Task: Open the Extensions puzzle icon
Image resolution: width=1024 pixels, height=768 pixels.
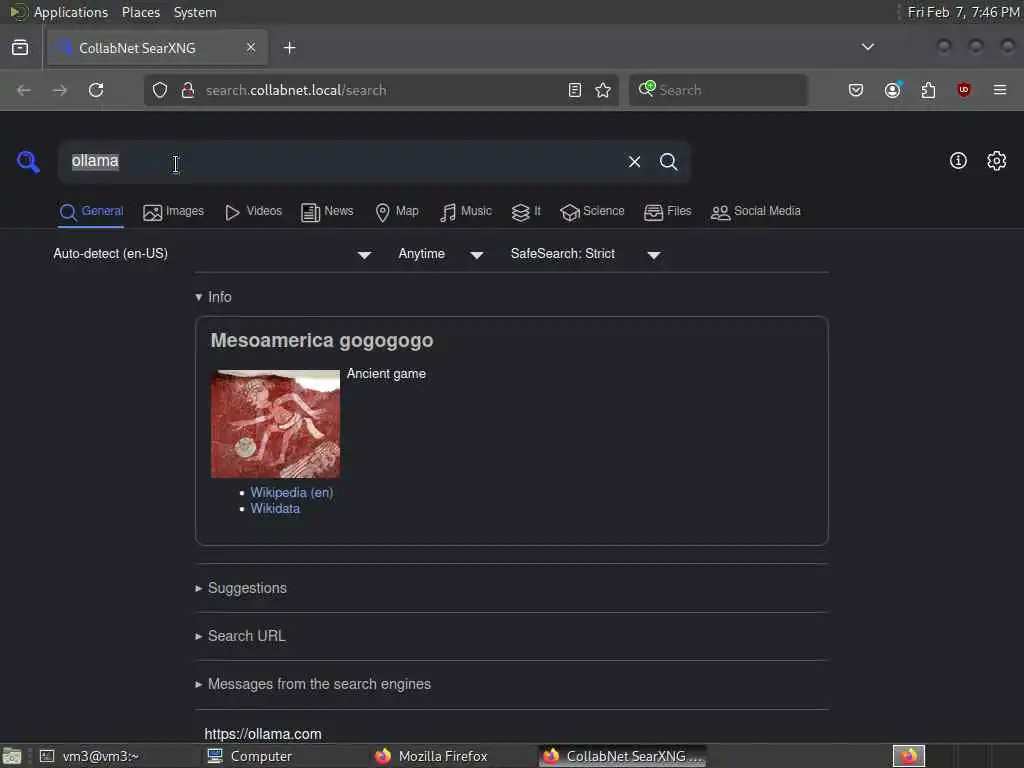Action: click(928, 90)
